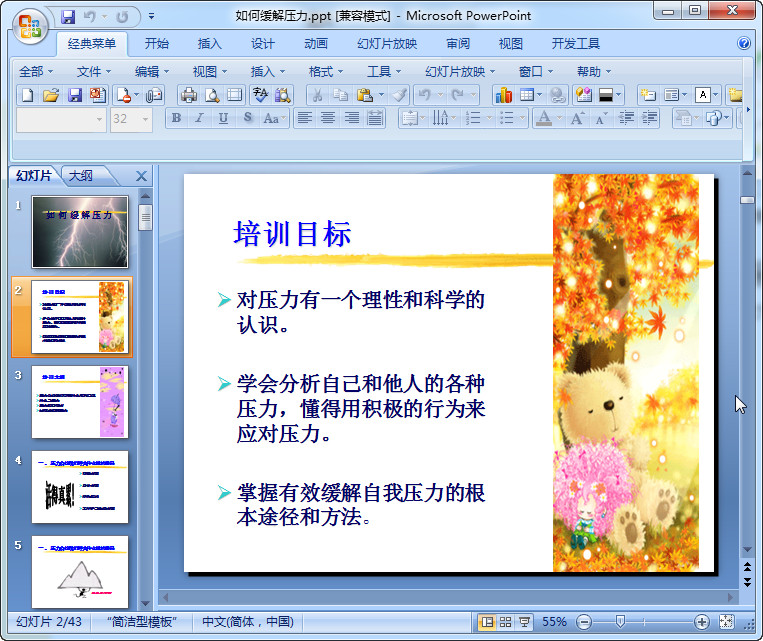Click 中文(简体，中国) language indicator
This screenshot has width=763, height=641.
pos(248,622)
